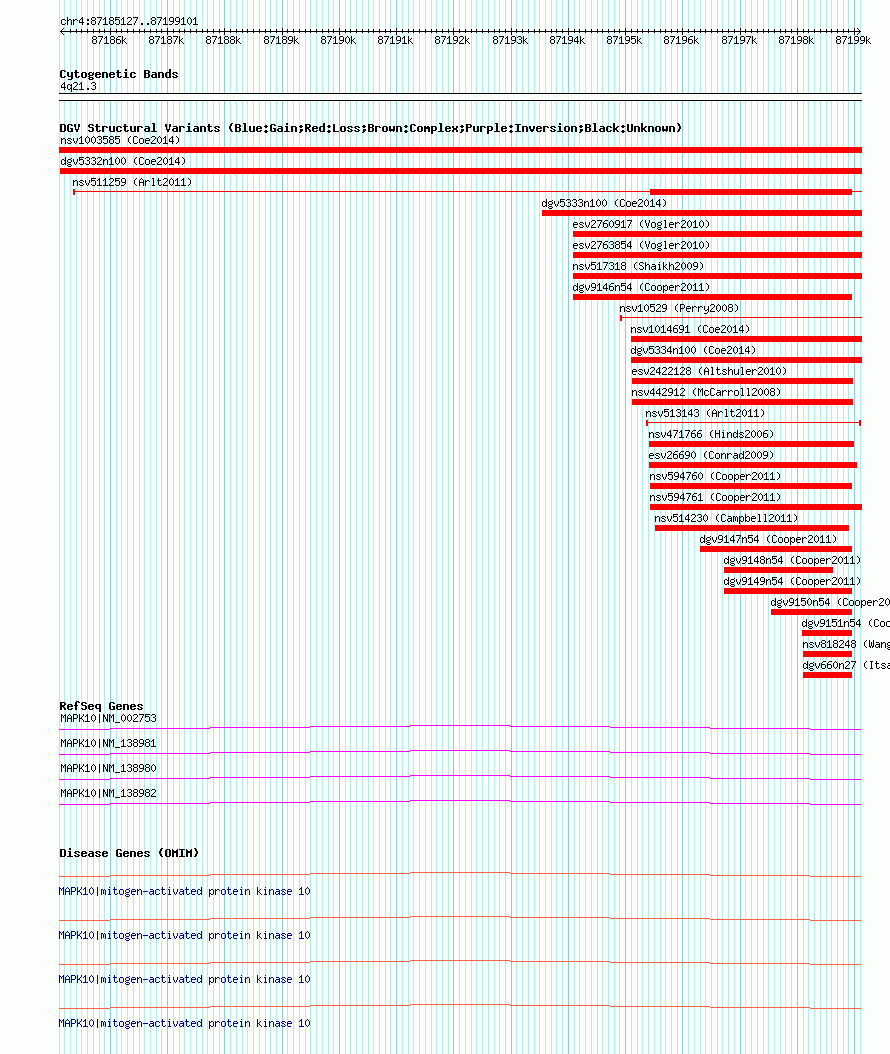890x1054 pixels.
Task: Select nsv442912 (McCarroll2008) variant
Action: tap(706, 392)
